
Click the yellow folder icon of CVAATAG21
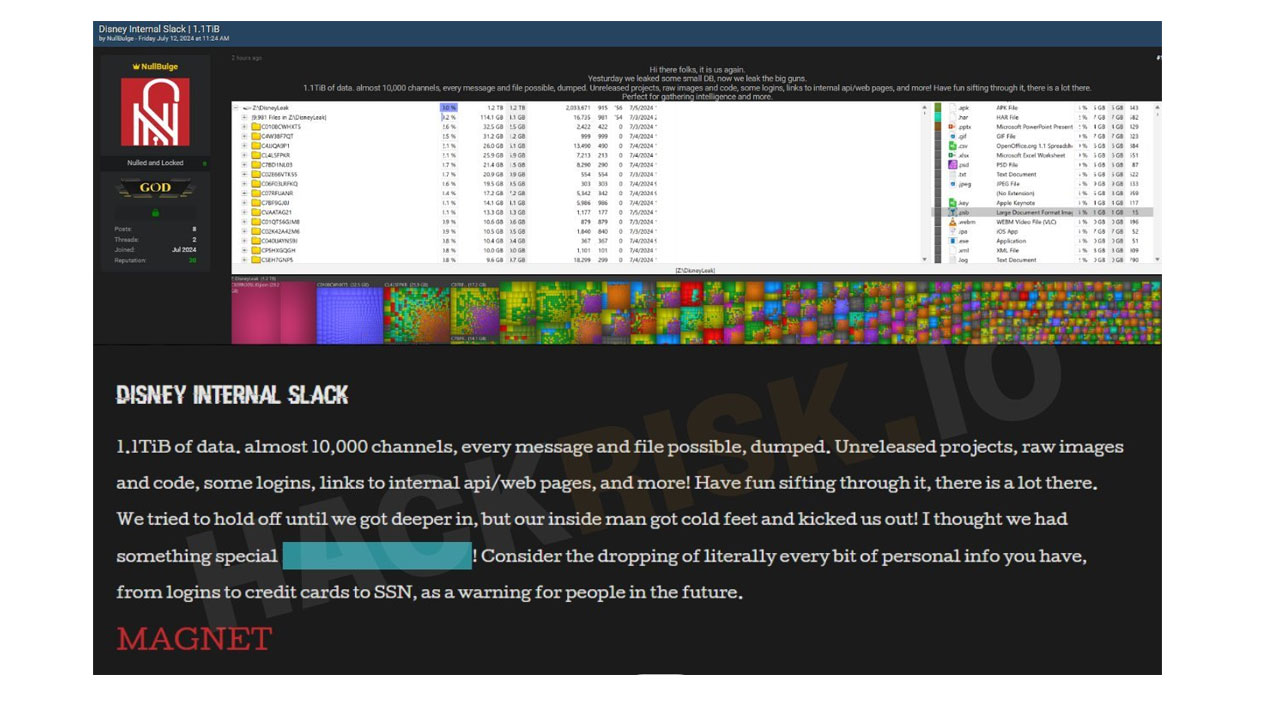(256, 212)
